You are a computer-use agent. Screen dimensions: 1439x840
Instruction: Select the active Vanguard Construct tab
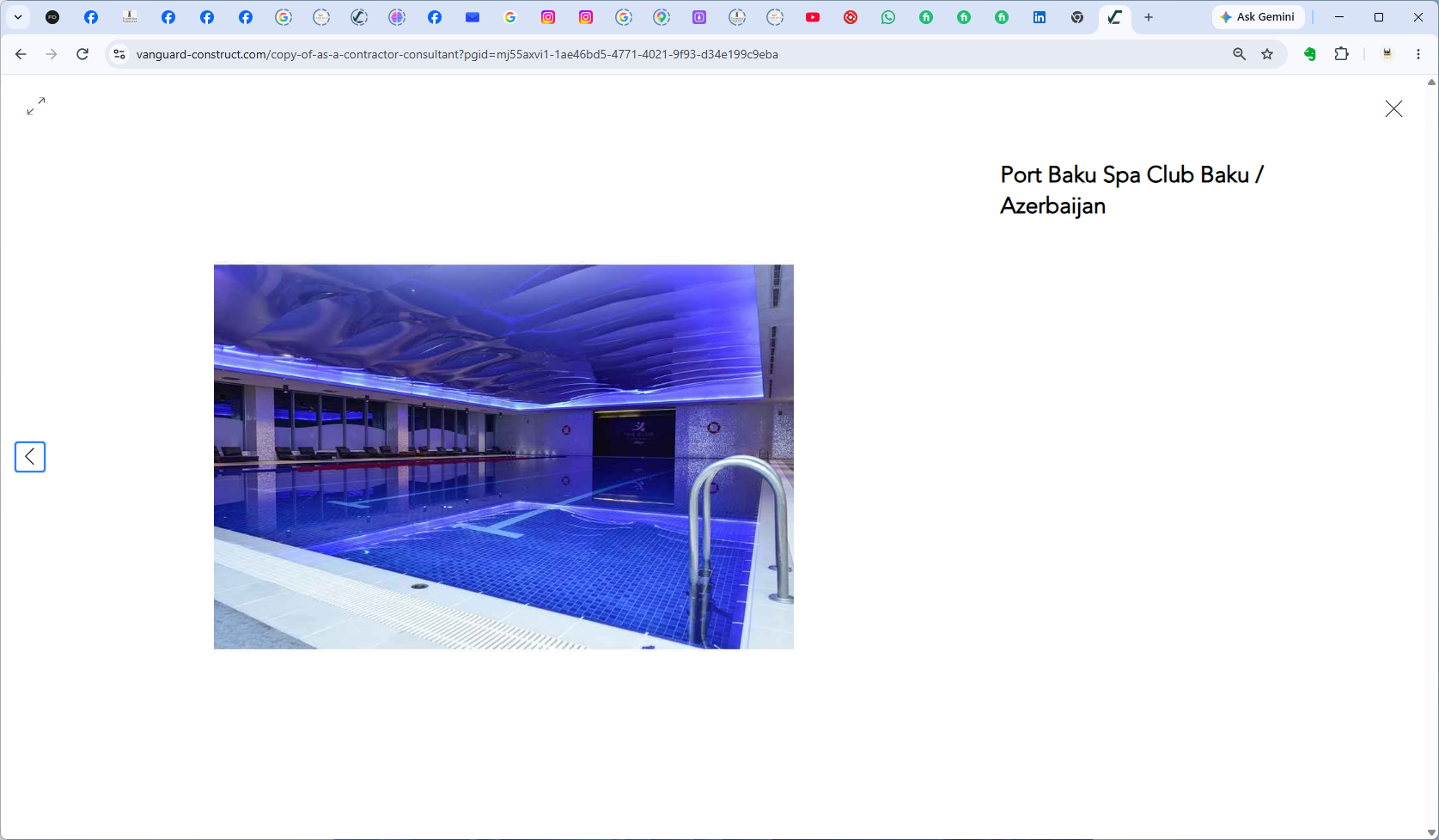pyautogui.click(x=1115, y=17)
